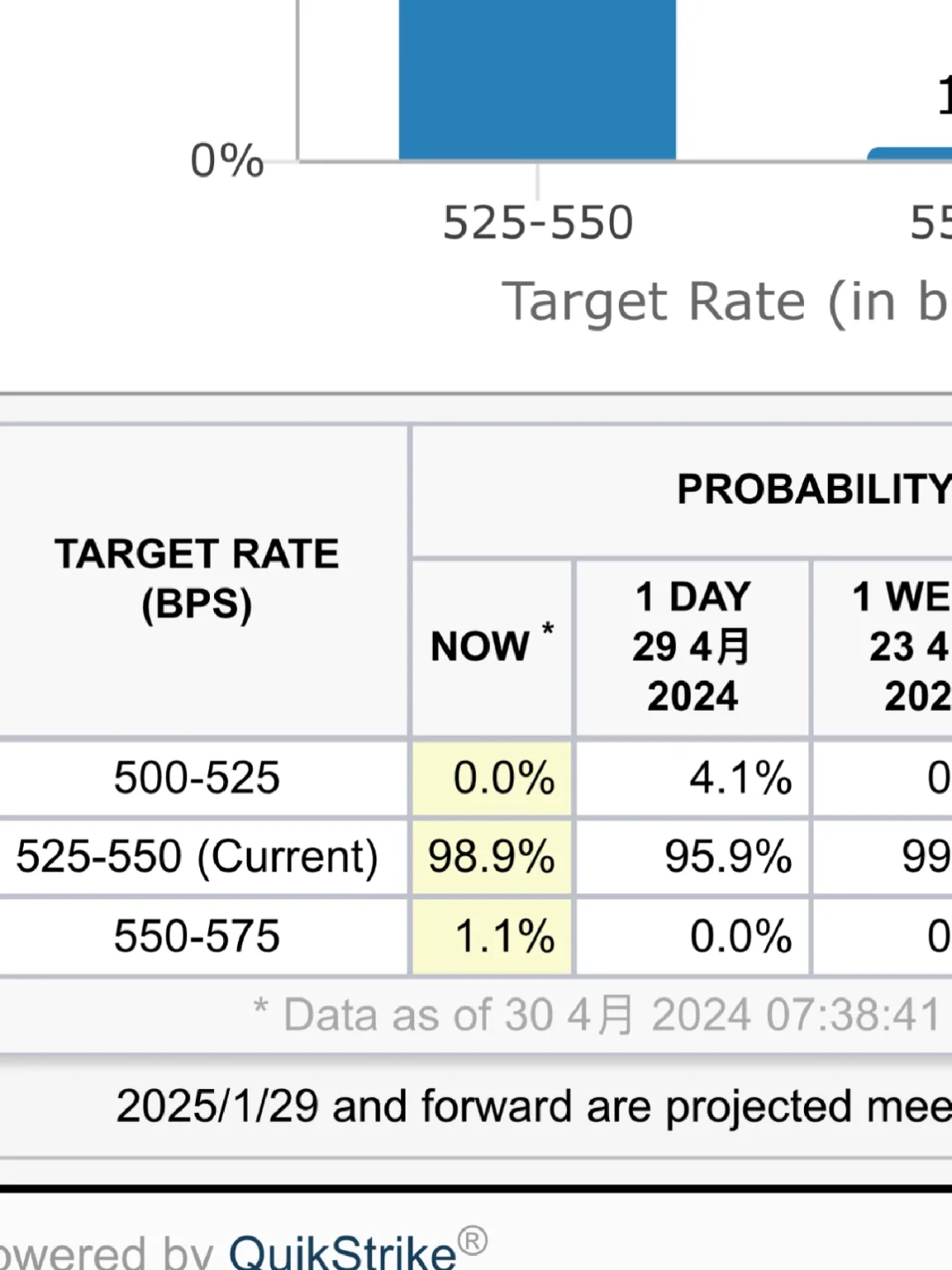Click the Data as of 30 4月 note
The width and height of the screenshot is (952, 1270).
pos(598,1015)
